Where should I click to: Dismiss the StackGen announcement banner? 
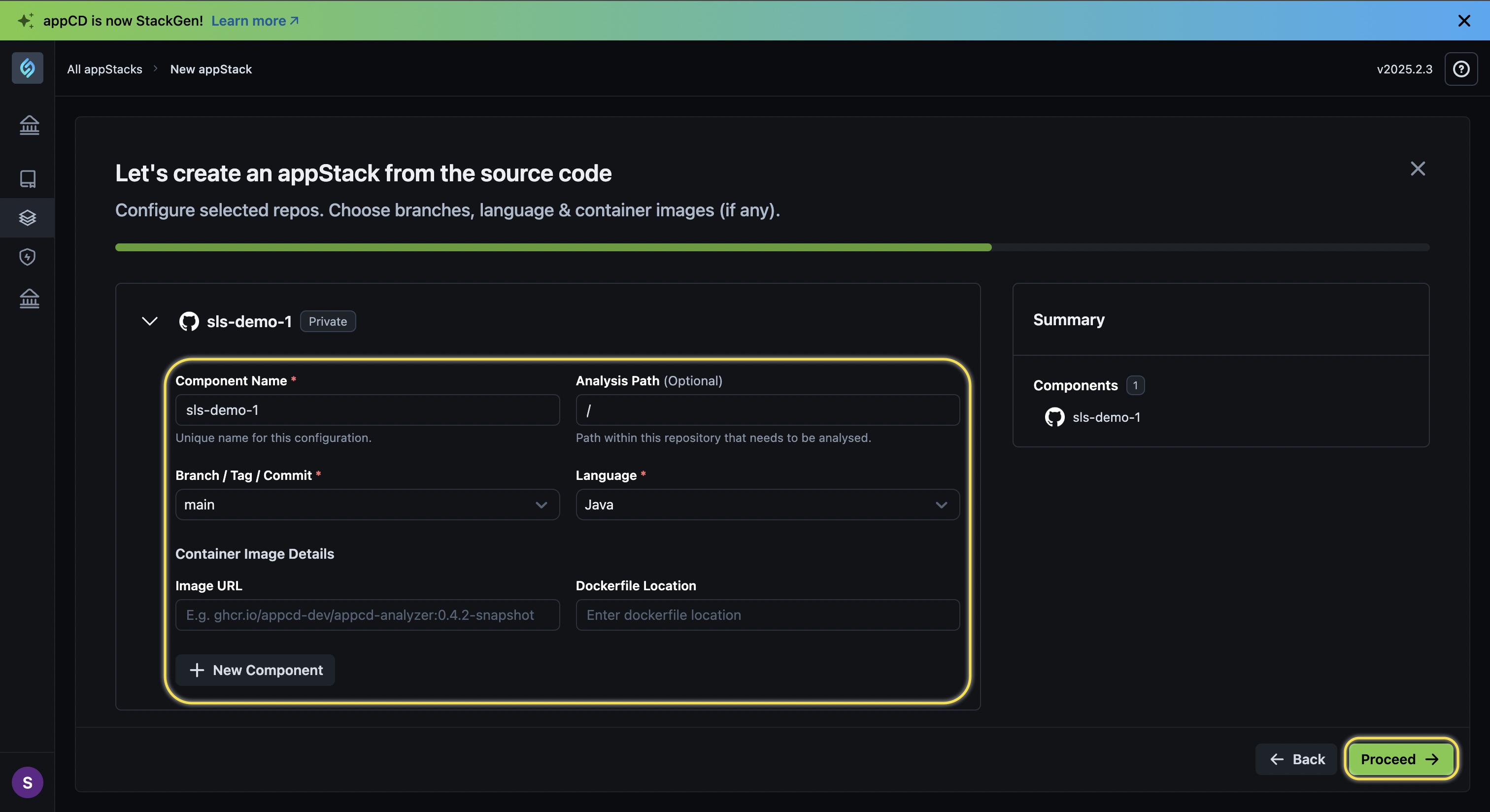click(x=1464, y=21)
